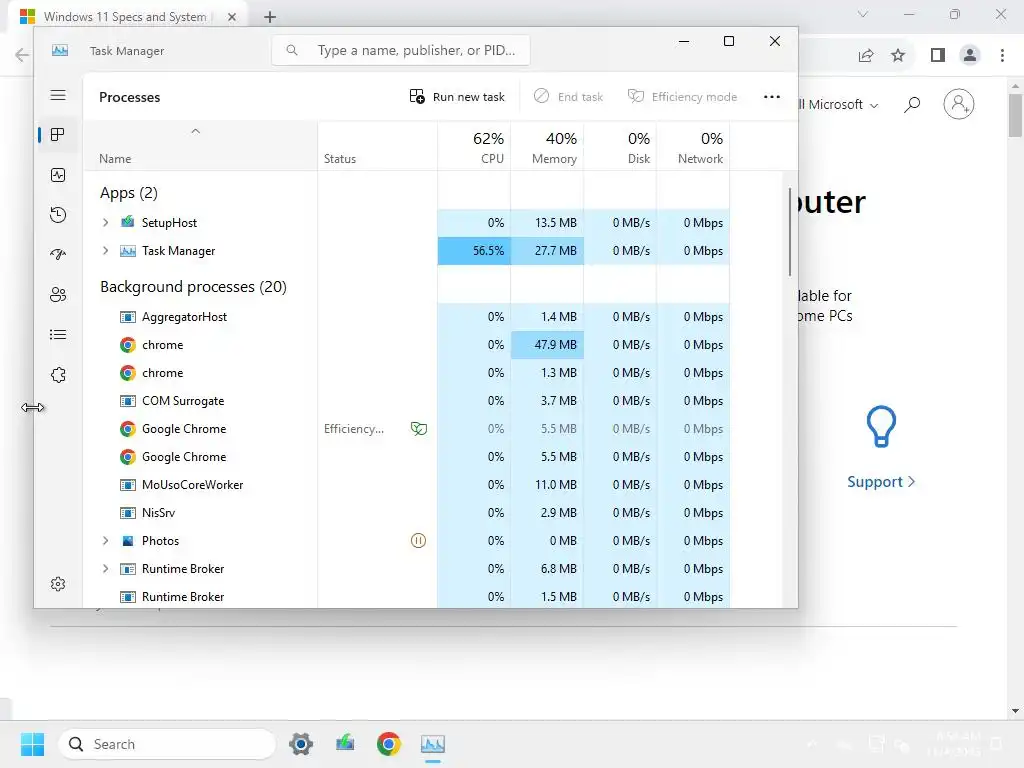Click the Background processes (20) group header

[x=193, y=287]
